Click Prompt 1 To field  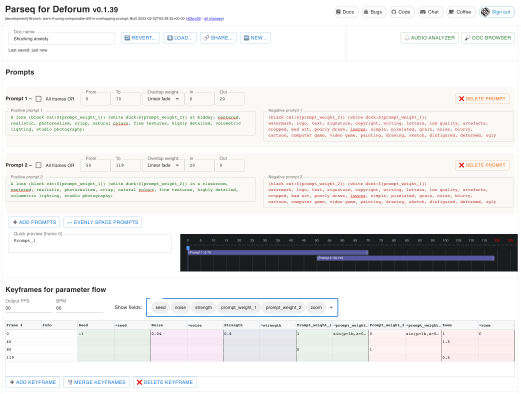click(126, 99)
